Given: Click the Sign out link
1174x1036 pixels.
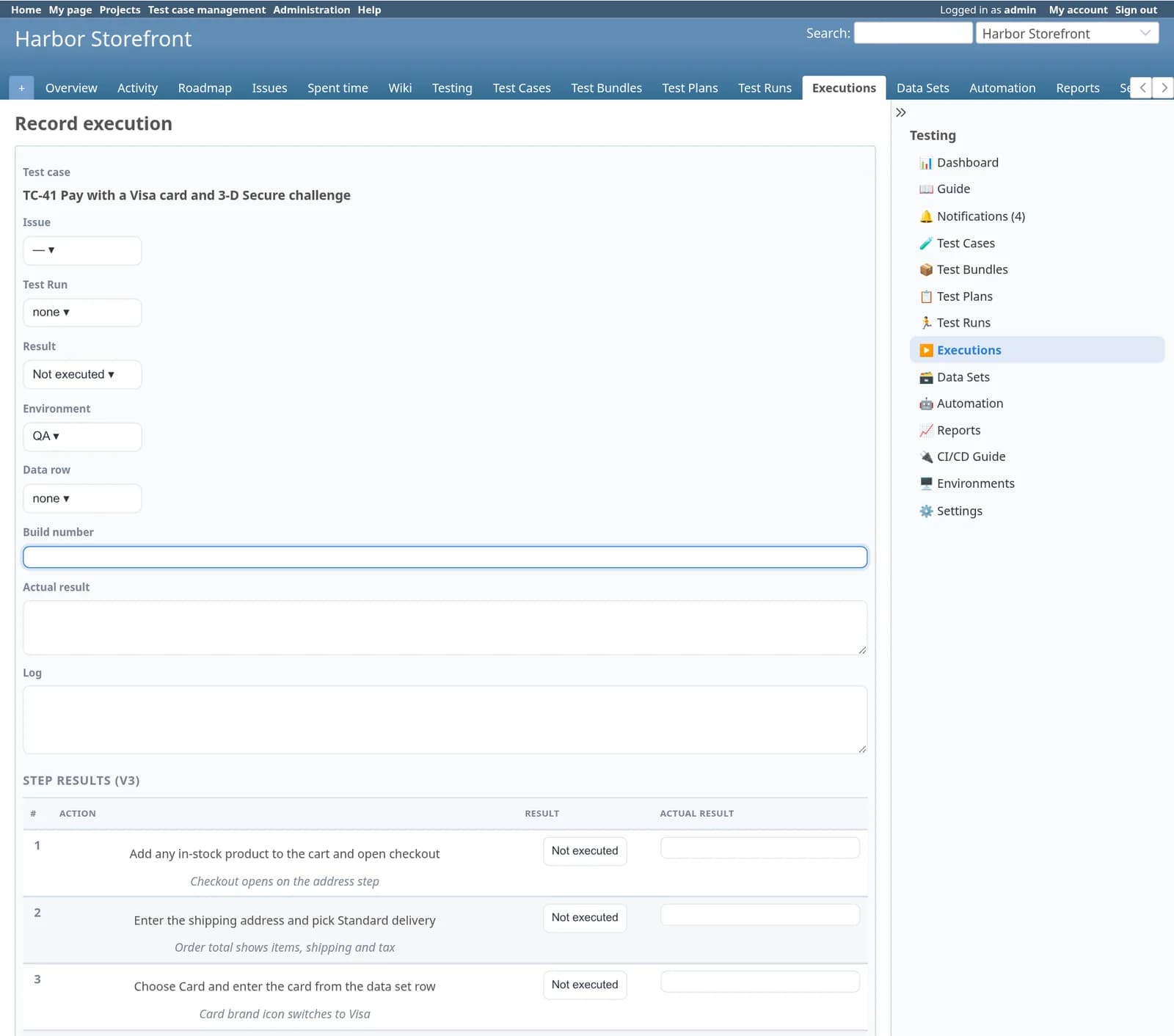Looking at the screenshot, I should pyautogui.click(x=1136, y=10).
